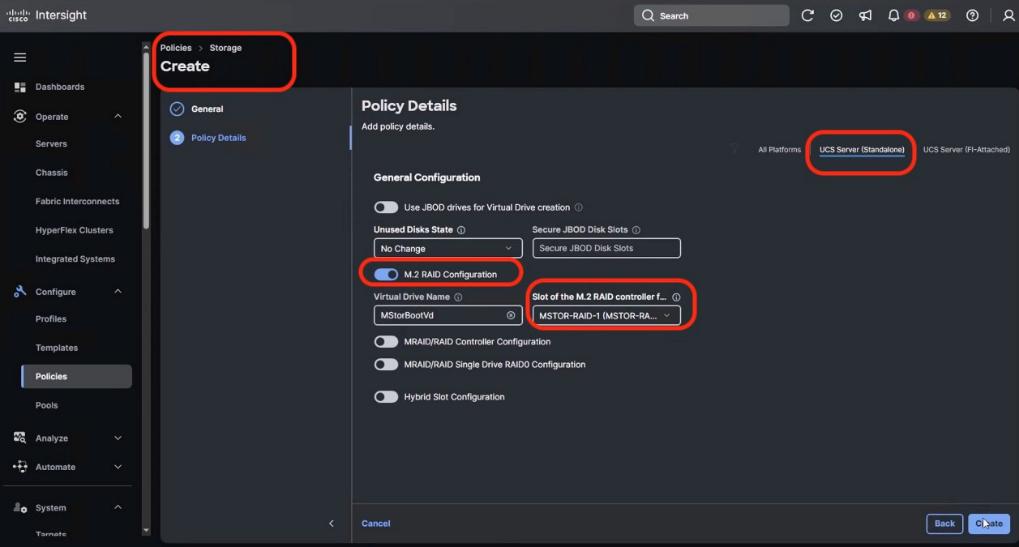Open Fabric Interconnects in the sidebar
Image resolution: width=1019 pixels, height=547 pixels.
(x=77, y=201)
